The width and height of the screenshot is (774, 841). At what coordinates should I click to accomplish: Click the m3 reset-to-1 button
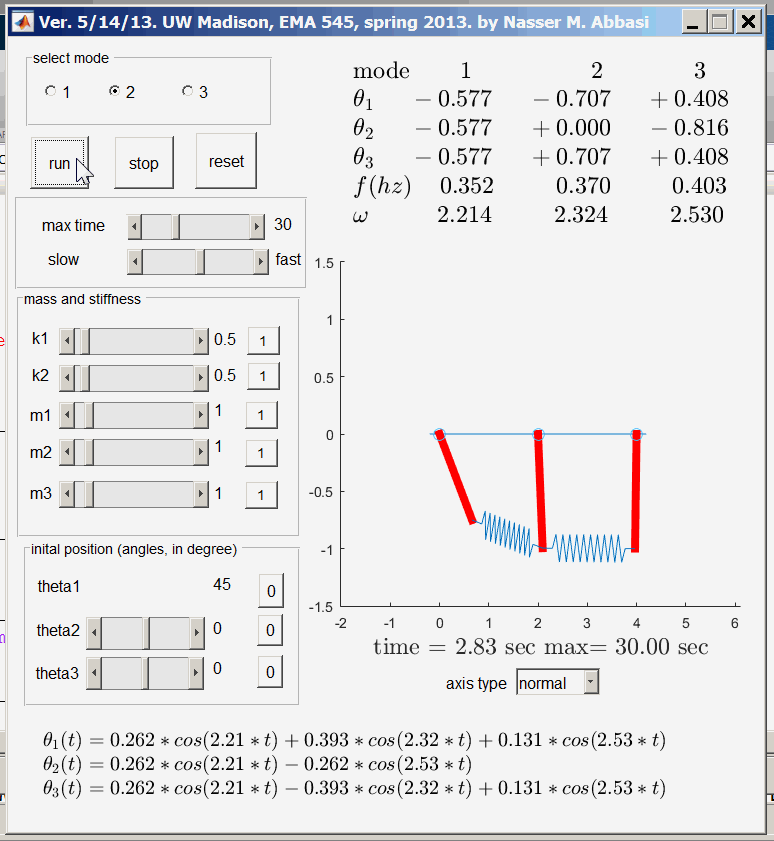click(x=261, y=494)
